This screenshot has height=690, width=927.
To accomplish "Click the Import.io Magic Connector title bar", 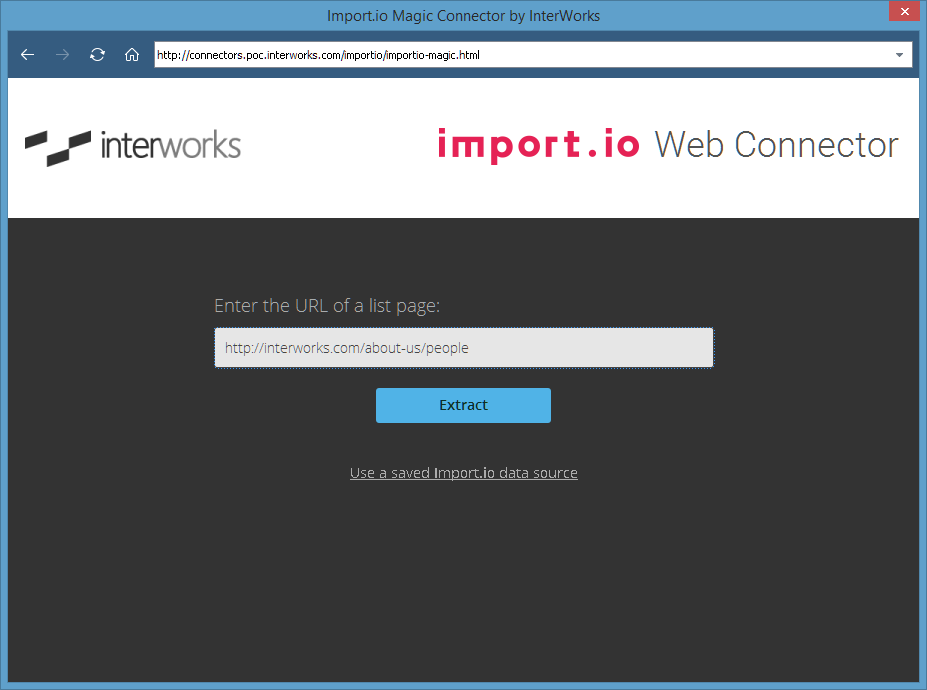I will click(463, 14).
